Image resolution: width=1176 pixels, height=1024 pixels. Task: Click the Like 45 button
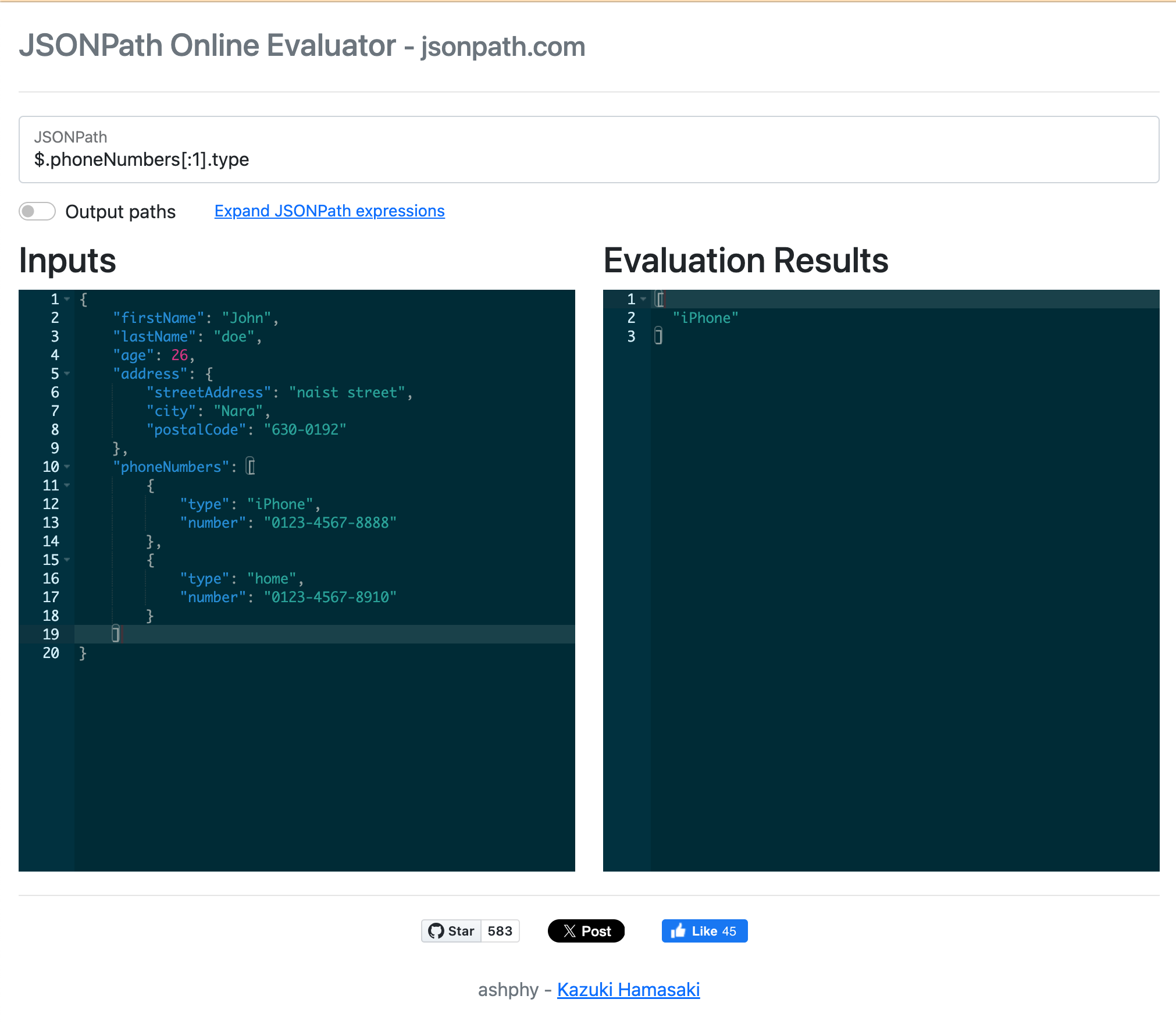(704, 931)
